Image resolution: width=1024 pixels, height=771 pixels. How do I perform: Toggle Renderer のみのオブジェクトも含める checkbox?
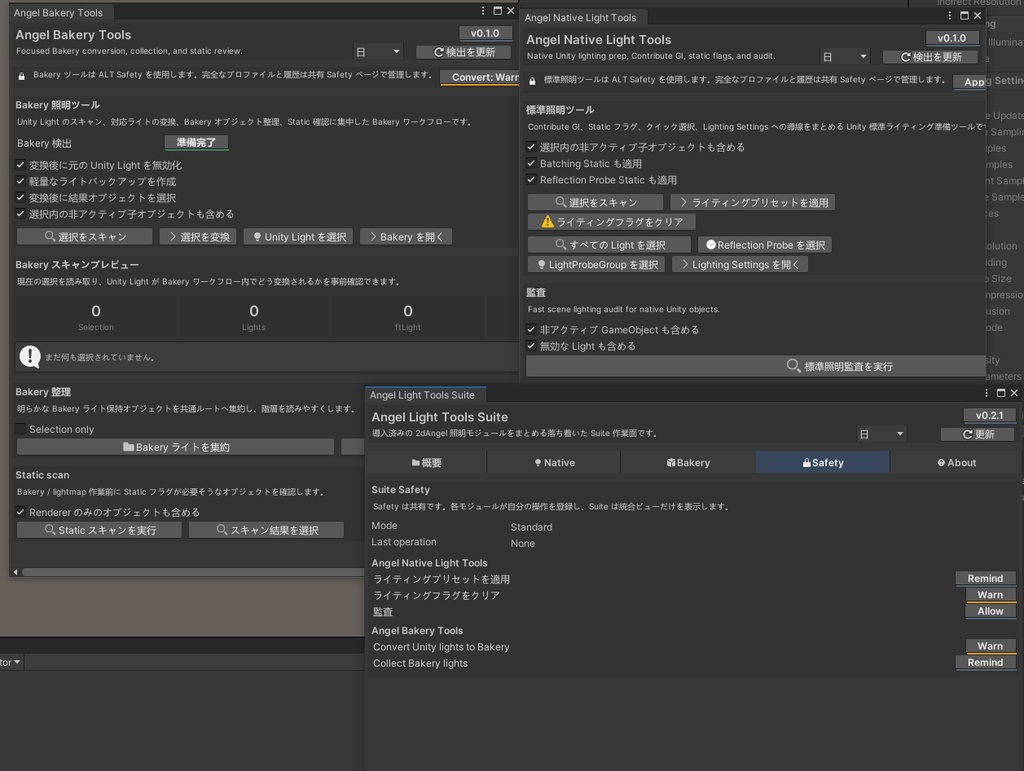click(x=20, y=512)
